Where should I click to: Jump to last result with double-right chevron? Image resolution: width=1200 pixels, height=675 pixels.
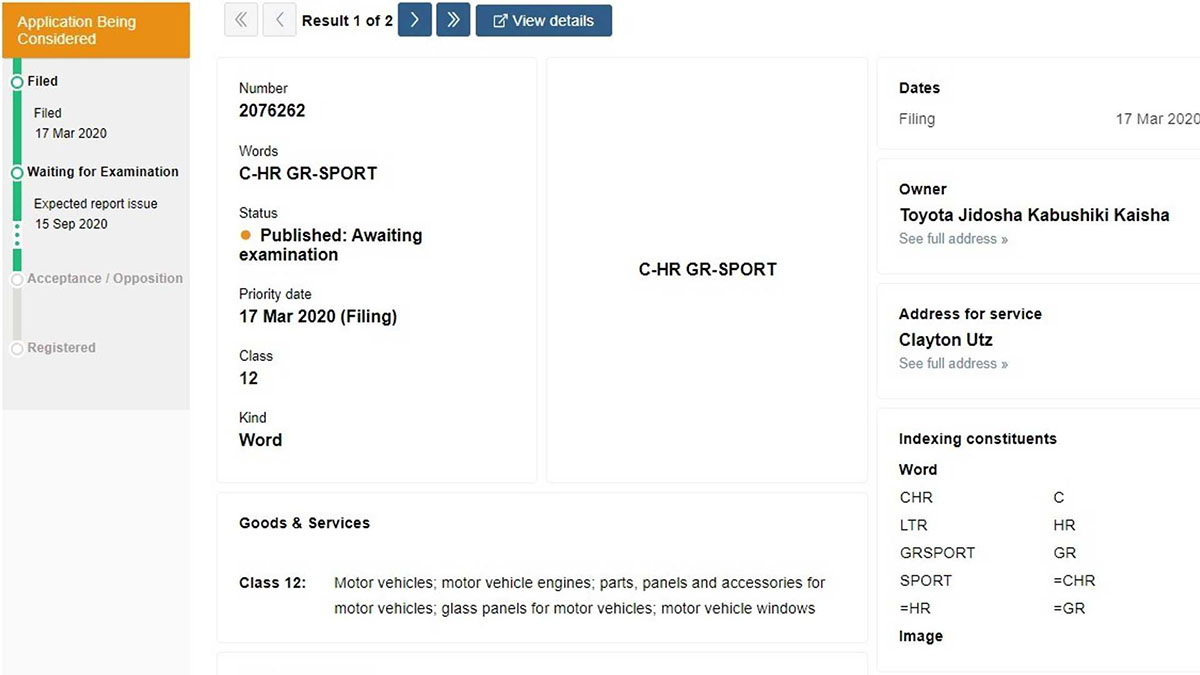click(x=453, y=20)
